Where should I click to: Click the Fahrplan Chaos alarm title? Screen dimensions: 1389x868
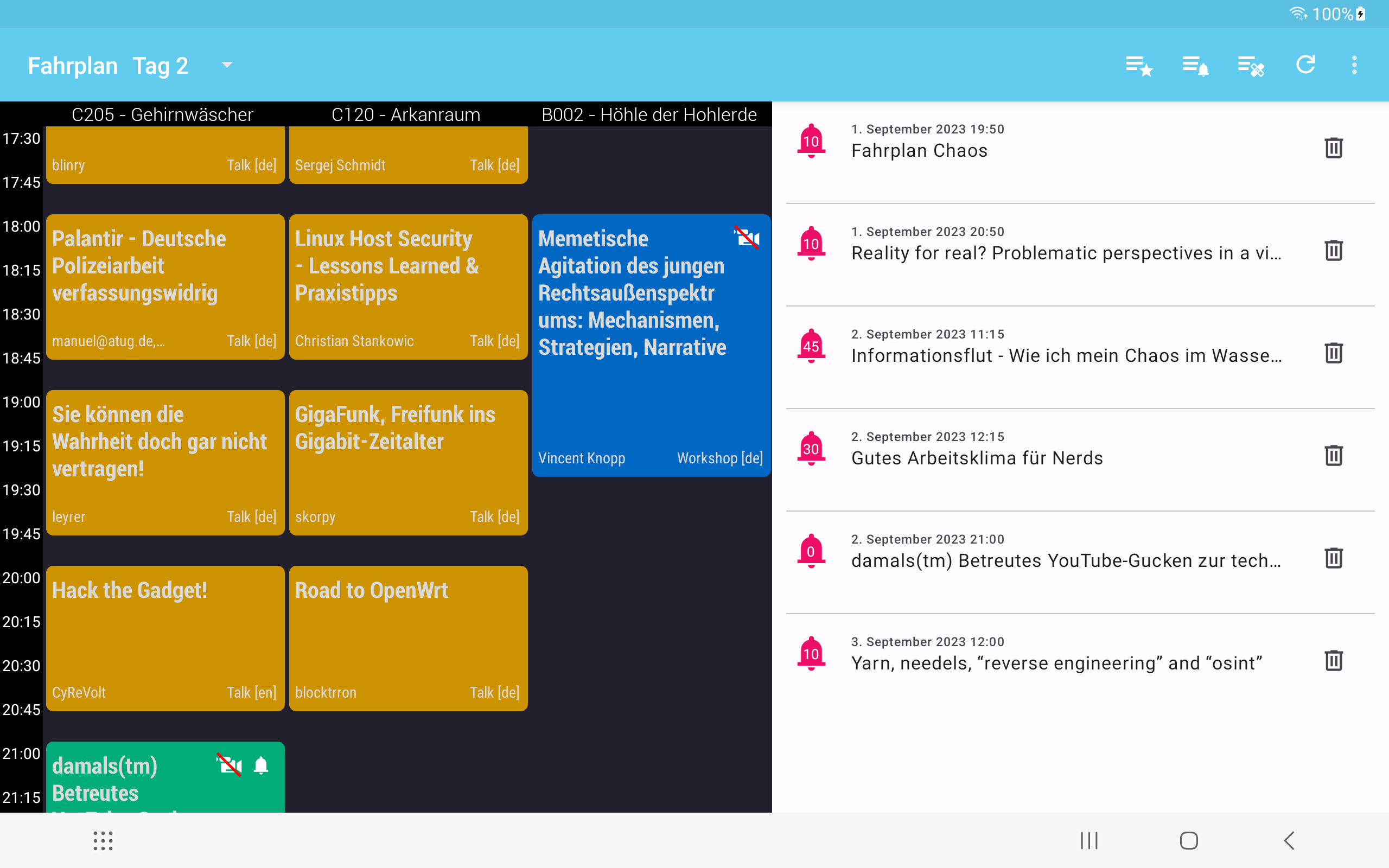click(919, 150)
